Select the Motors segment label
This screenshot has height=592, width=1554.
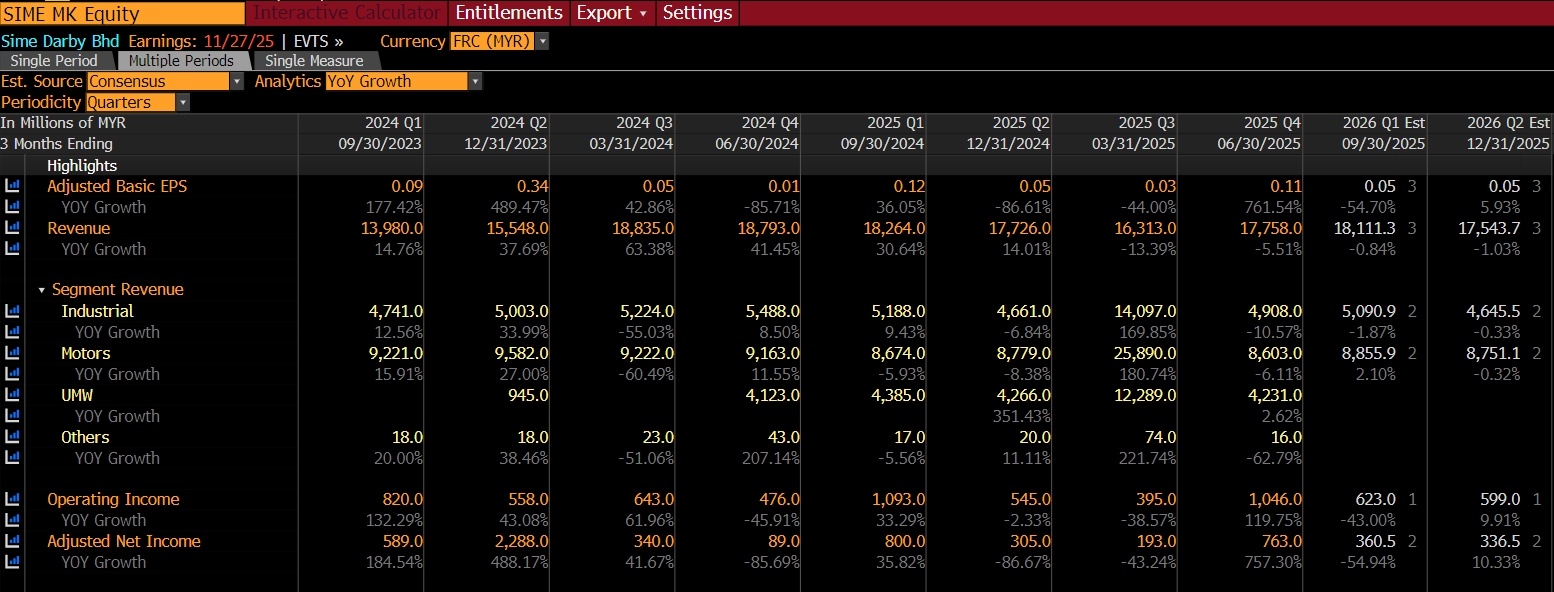pyautogui.click(x=86, y=353)
